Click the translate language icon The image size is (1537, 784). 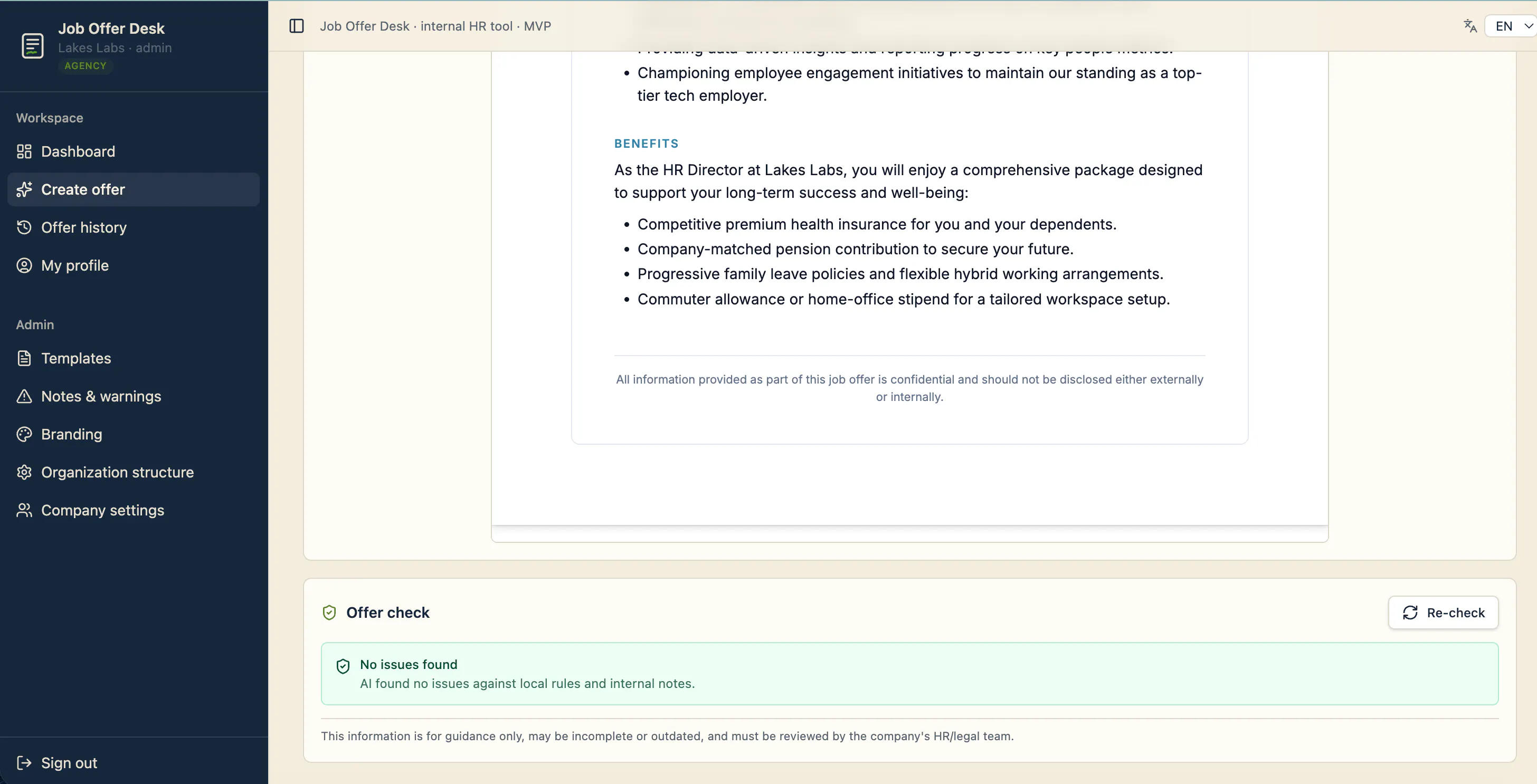[1470, 26]
